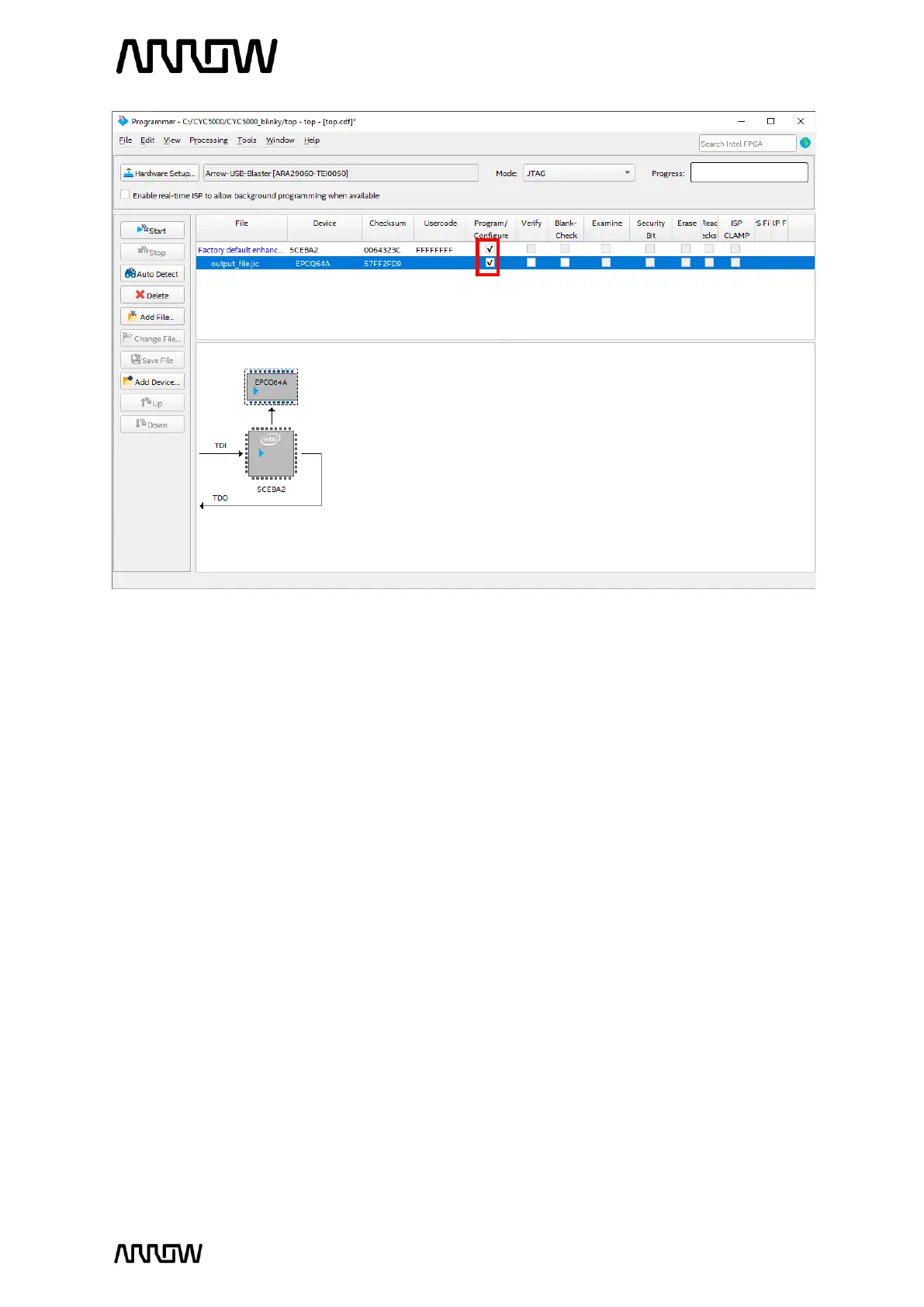
Task: Open the View menu
Action: tap(171, 140)
